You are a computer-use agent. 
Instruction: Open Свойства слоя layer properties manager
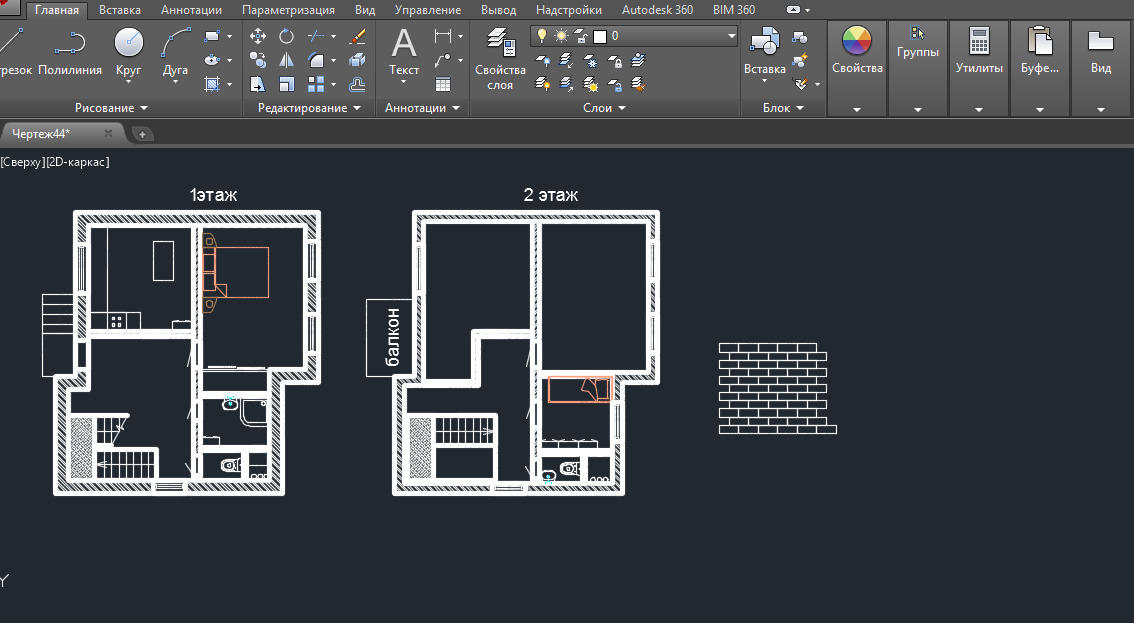500,59
